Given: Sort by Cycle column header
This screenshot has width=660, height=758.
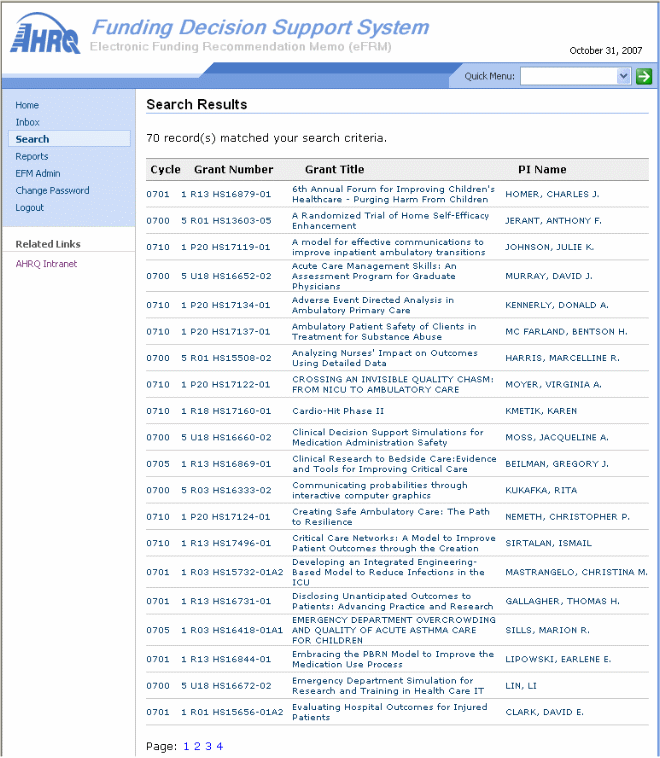Looking at the screenshot, I should pyautogui.click(x=165, y=170).
